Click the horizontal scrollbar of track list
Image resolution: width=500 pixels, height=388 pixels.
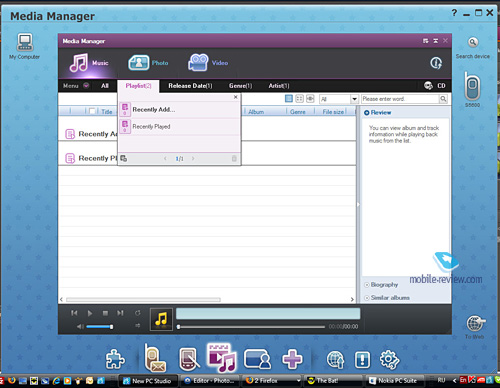click(x=143, y=299)
